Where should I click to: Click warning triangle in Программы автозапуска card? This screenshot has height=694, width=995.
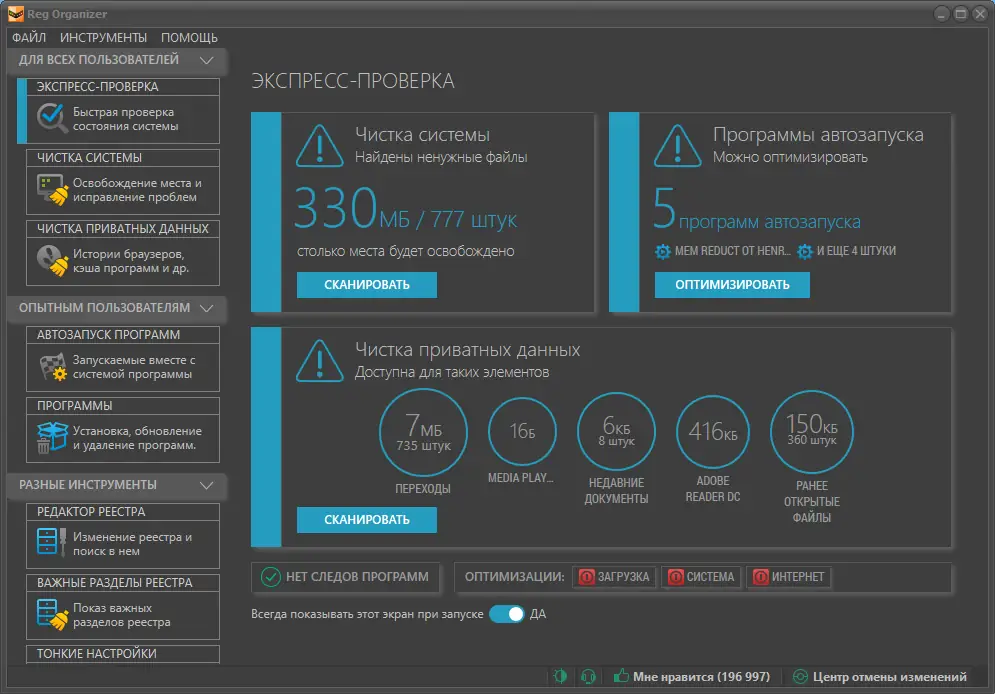(678, 147)
